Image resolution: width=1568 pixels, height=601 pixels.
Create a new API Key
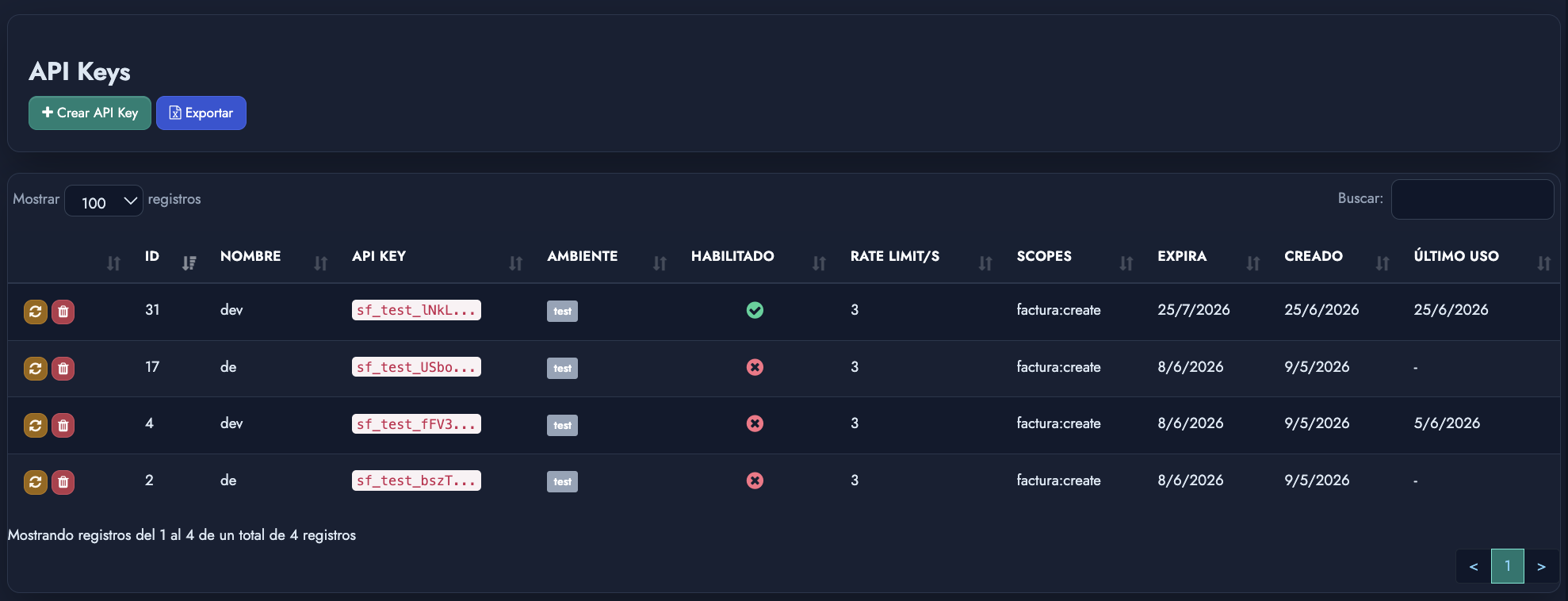90,113
